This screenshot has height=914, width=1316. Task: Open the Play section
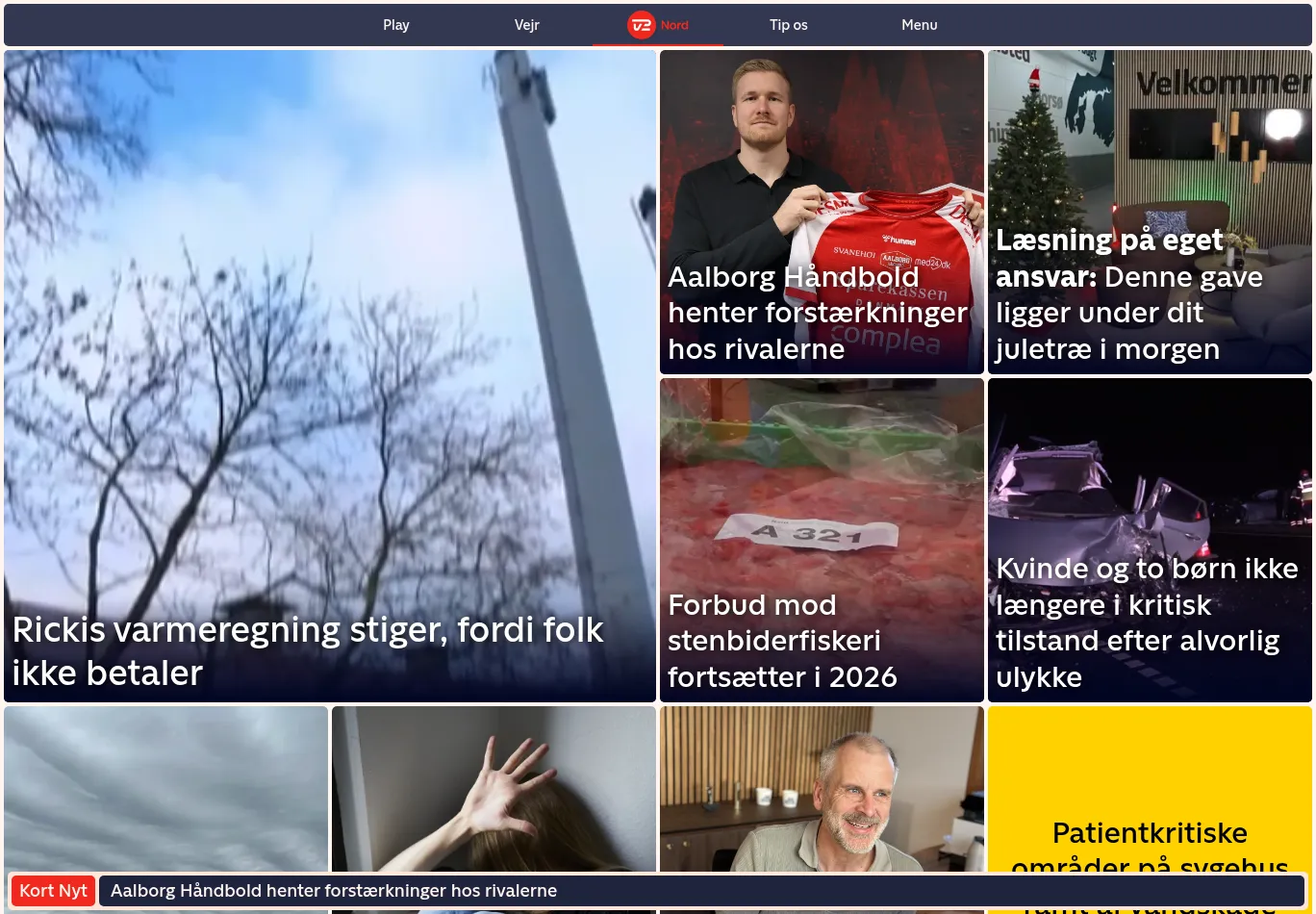[396, 25]
